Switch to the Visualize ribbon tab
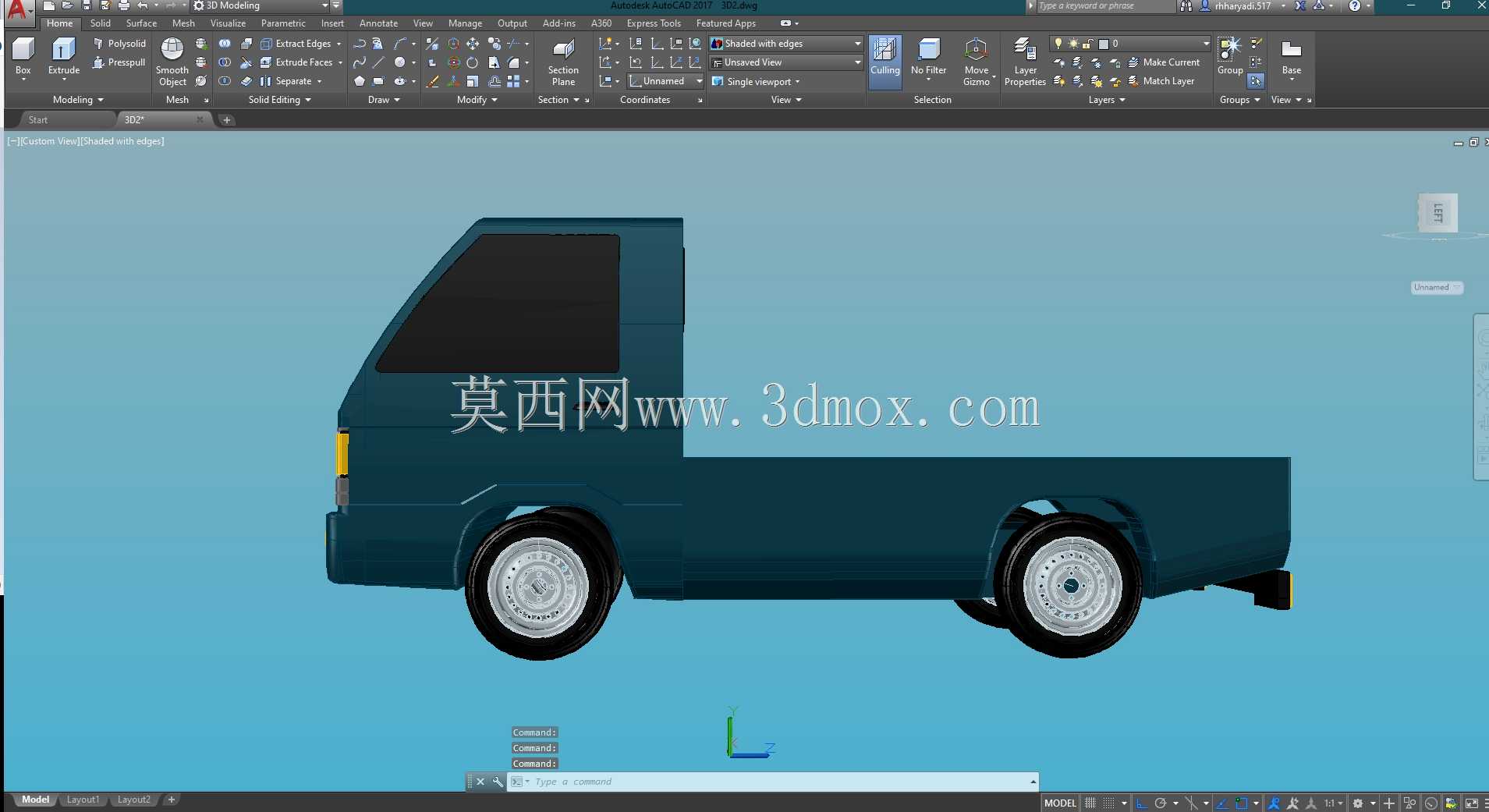Viewport: 1489px width, 812px height. point(228,23)
